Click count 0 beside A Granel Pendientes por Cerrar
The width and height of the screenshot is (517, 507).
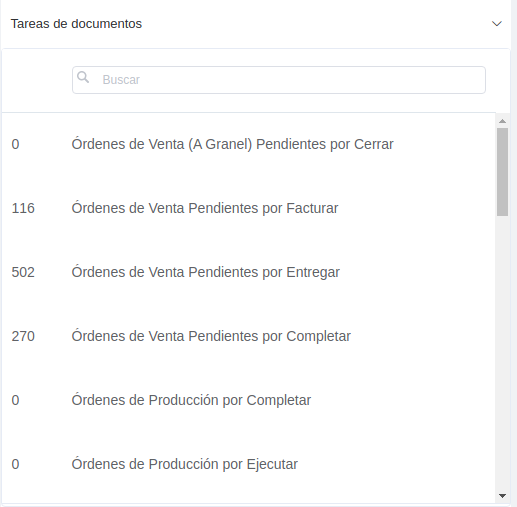coord(15,144)
